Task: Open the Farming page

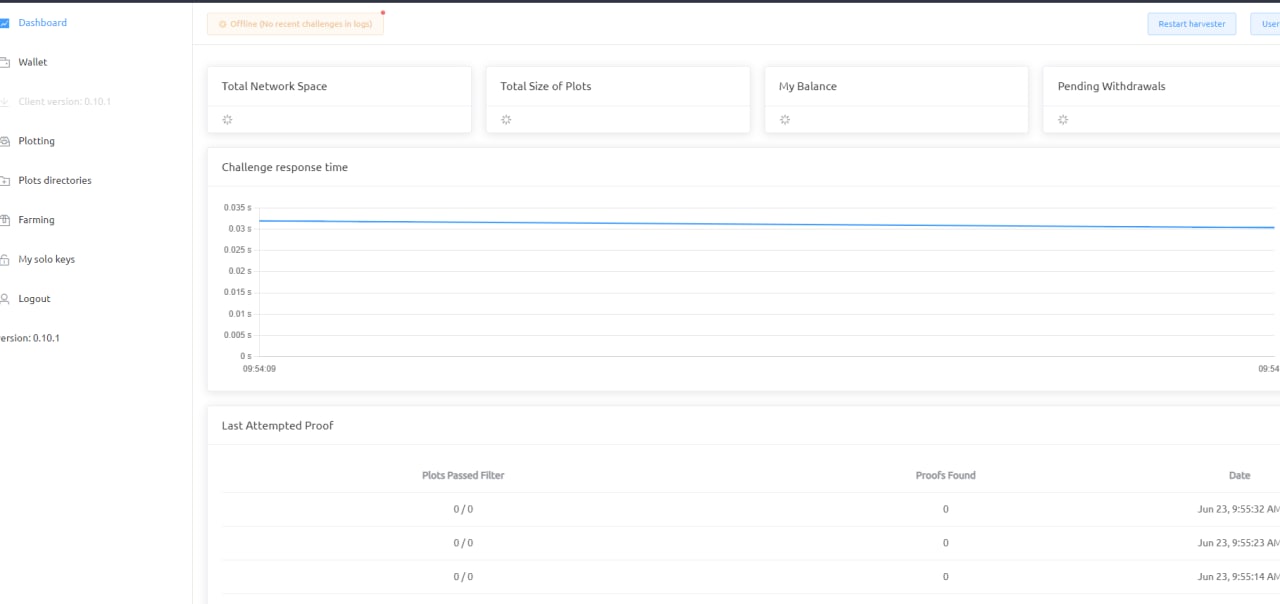Action: [x=37, y=220]
